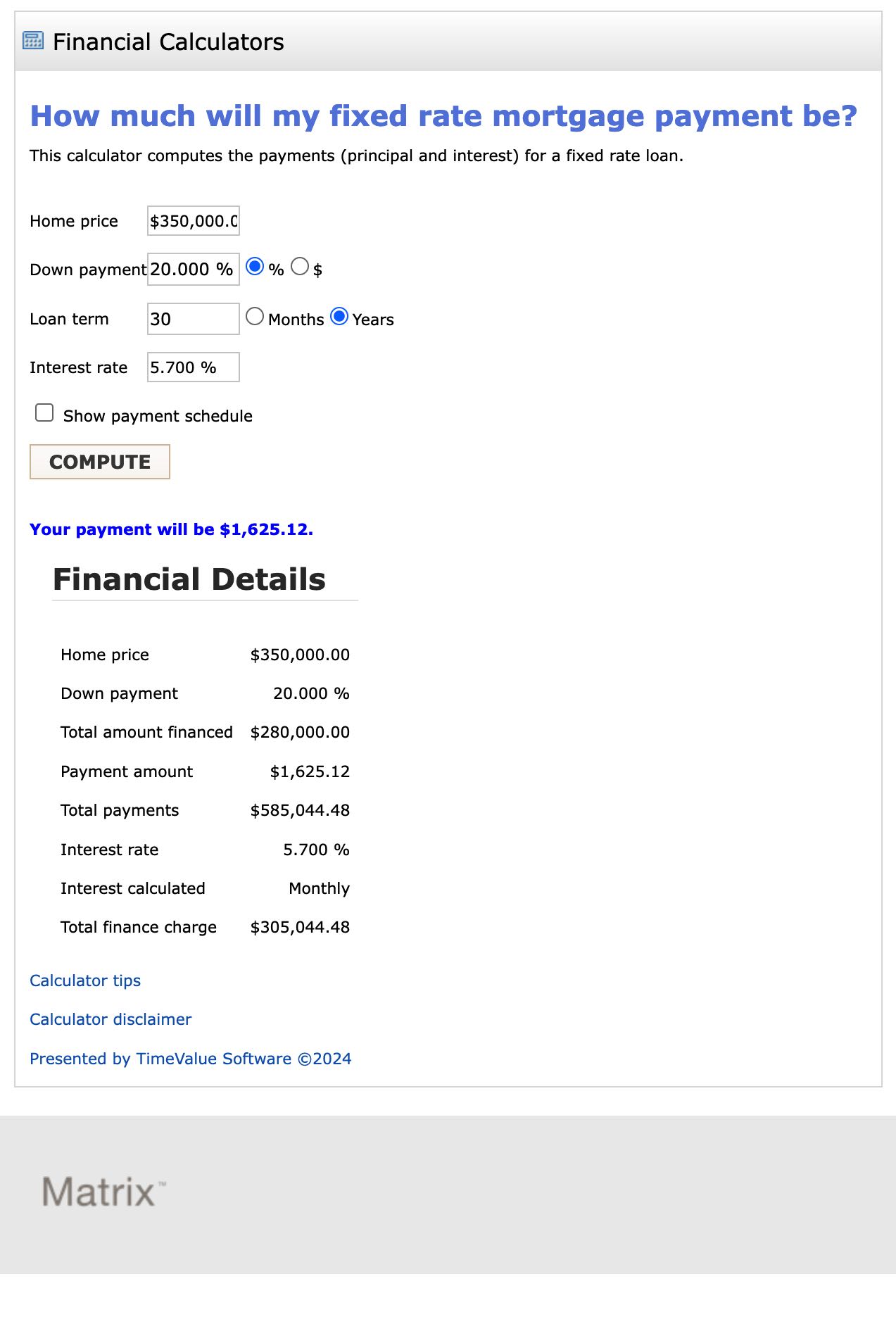Click the Financial Details heading
896x1324 pixels.
[189, 579]
